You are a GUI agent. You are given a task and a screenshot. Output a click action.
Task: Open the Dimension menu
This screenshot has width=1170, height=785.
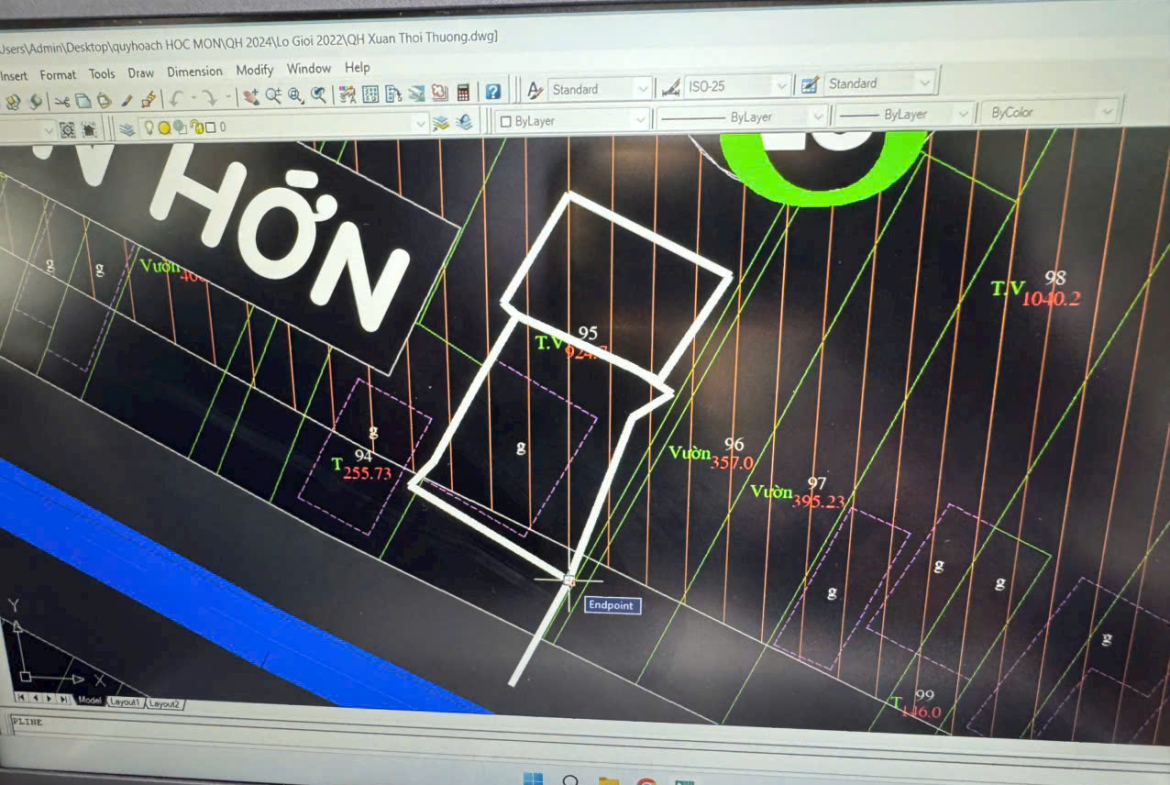tap(195, 72)
